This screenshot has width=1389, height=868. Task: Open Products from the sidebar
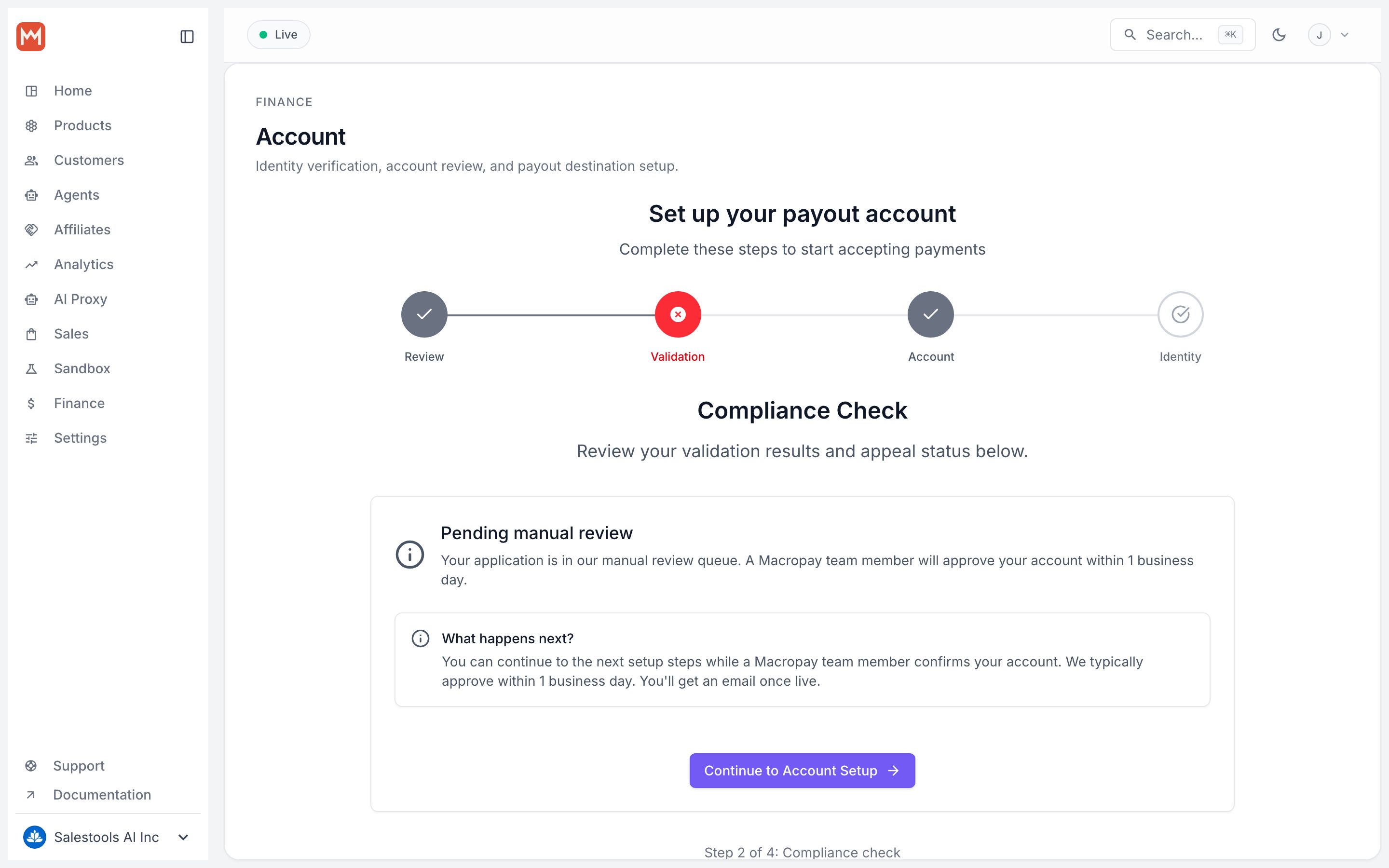point(82,125)
